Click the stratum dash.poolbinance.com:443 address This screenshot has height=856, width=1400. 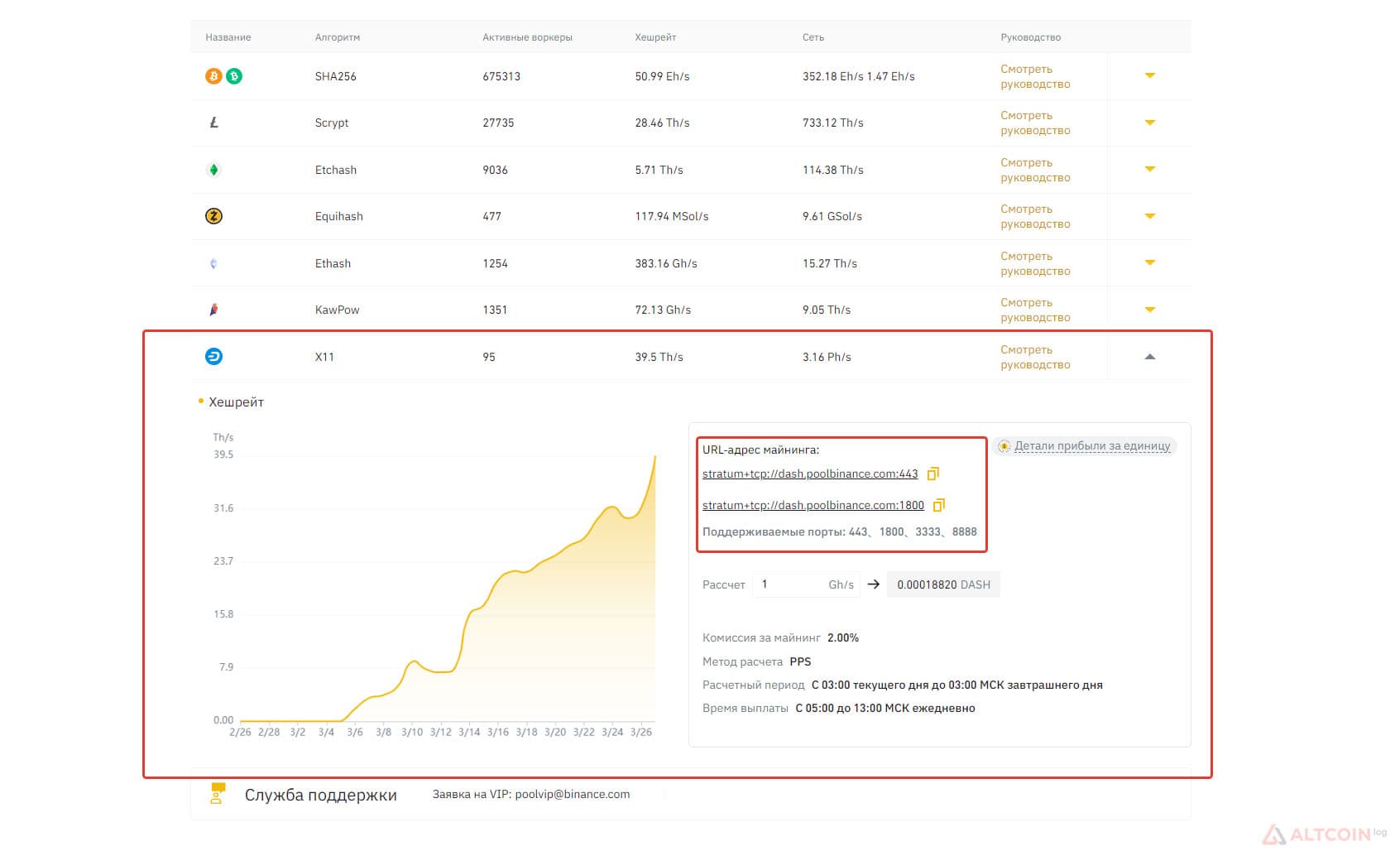810,474
